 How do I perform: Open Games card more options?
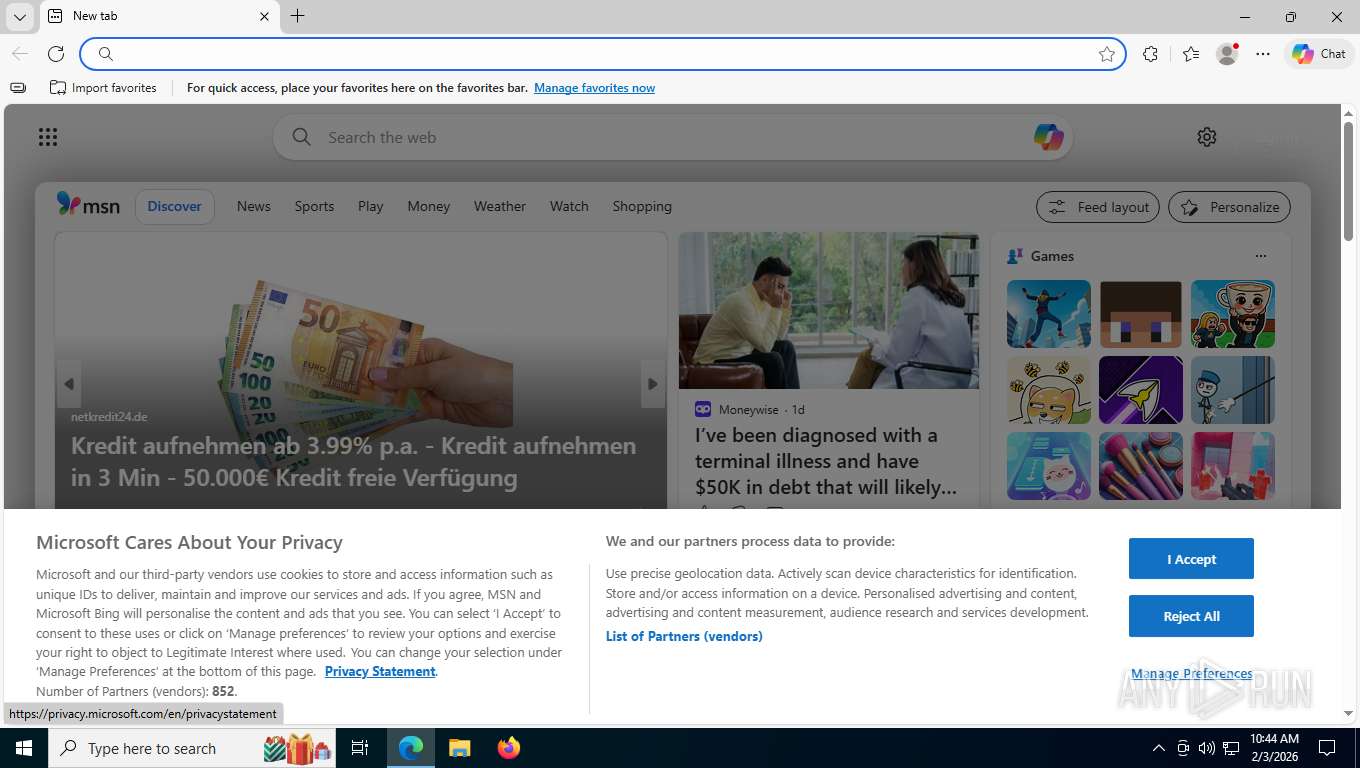(1261, 256)
